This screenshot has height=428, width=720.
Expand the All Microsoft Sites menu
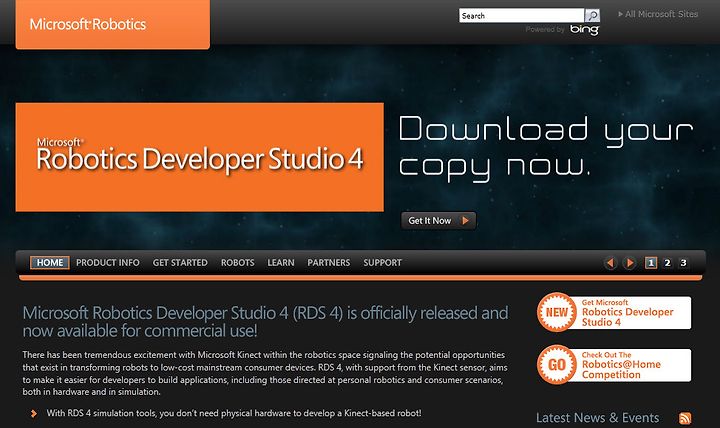point(658,14)
